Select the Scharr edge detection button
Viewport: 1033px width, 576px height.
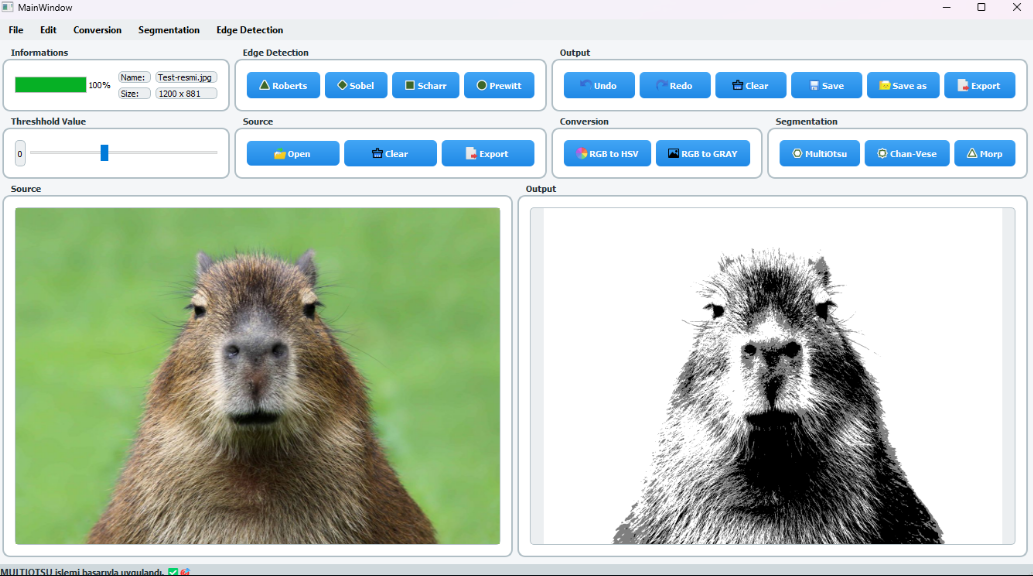(x=425, y=86)
